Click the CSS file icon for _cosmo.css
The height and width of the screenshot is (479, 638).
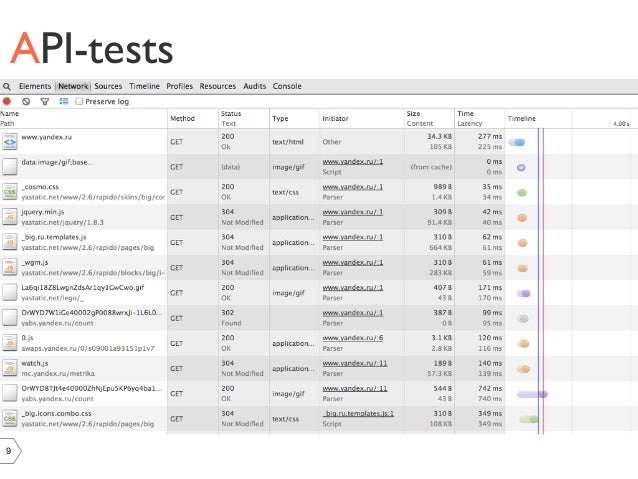(10, 191)
